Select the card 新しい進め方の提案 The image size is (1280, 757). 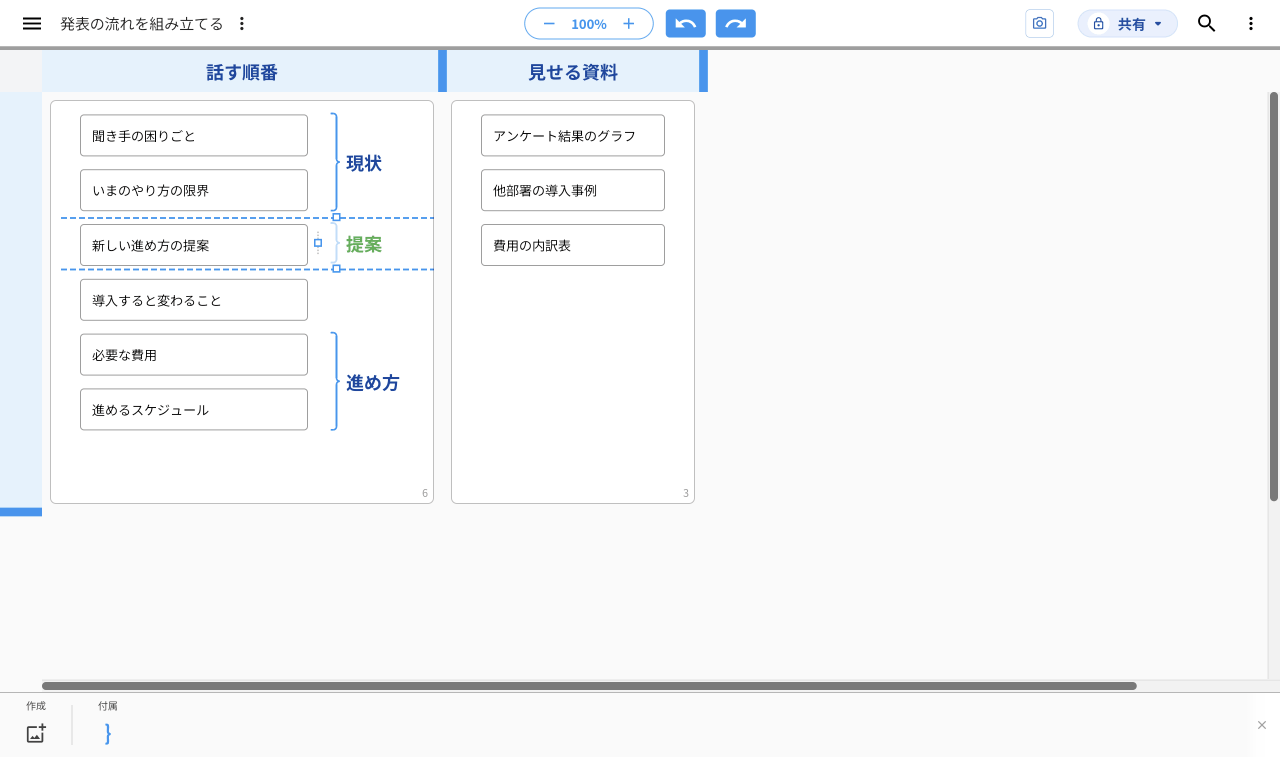tap(194, 245)
